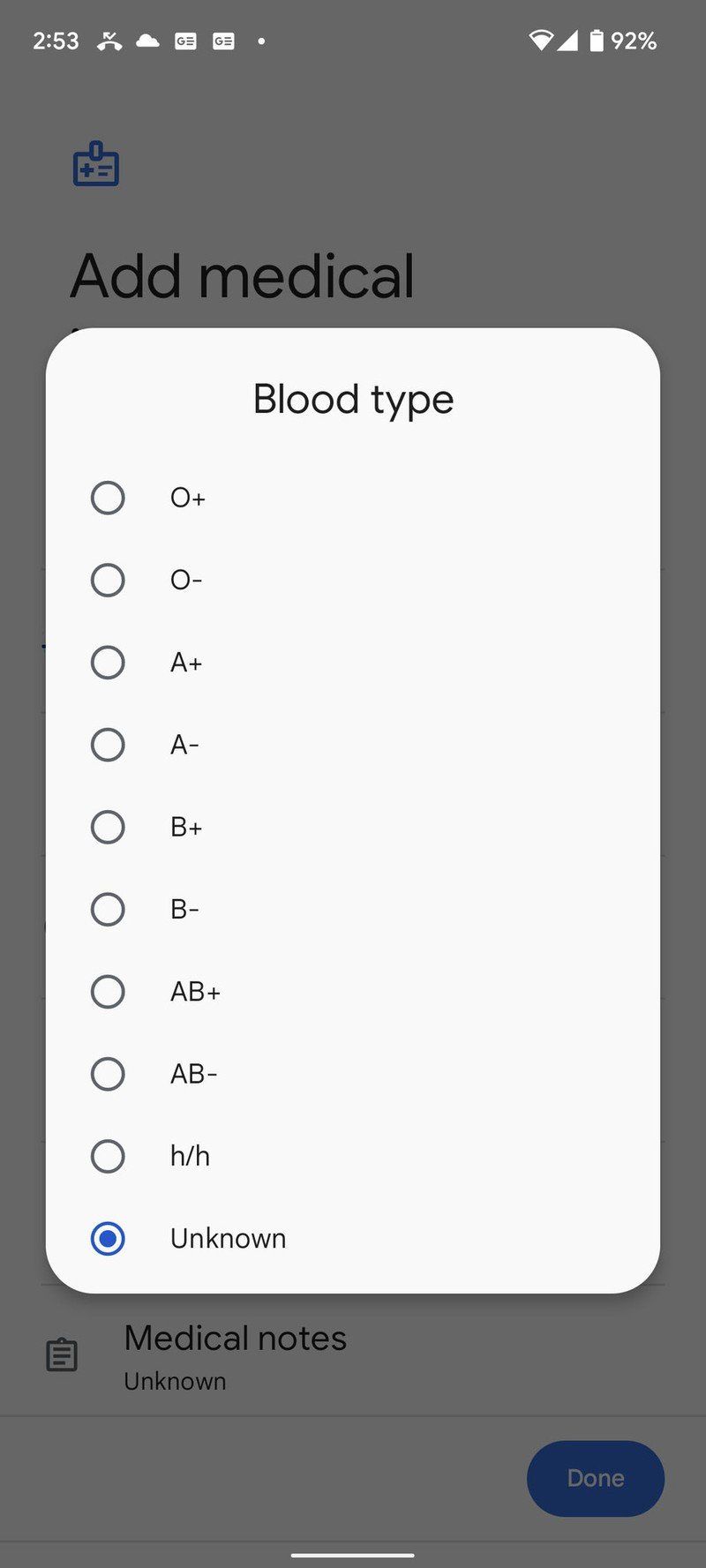
Task: Open the Medical notes entry
Action: click(x=235, y=1357)
